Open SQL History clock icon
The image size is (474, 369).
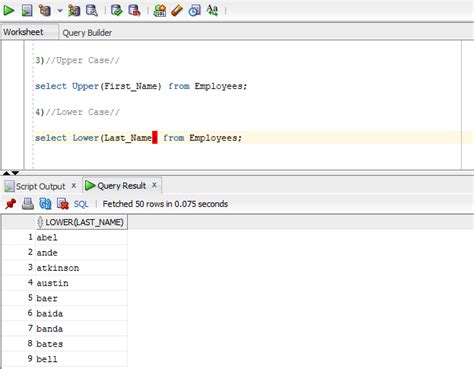[194, 10]
